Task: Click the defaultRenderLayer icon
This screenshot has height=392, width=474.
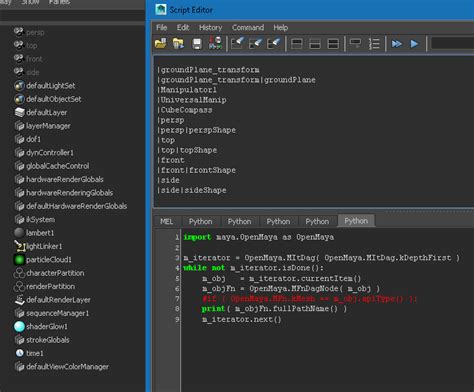Action: [x=19, y=300]
